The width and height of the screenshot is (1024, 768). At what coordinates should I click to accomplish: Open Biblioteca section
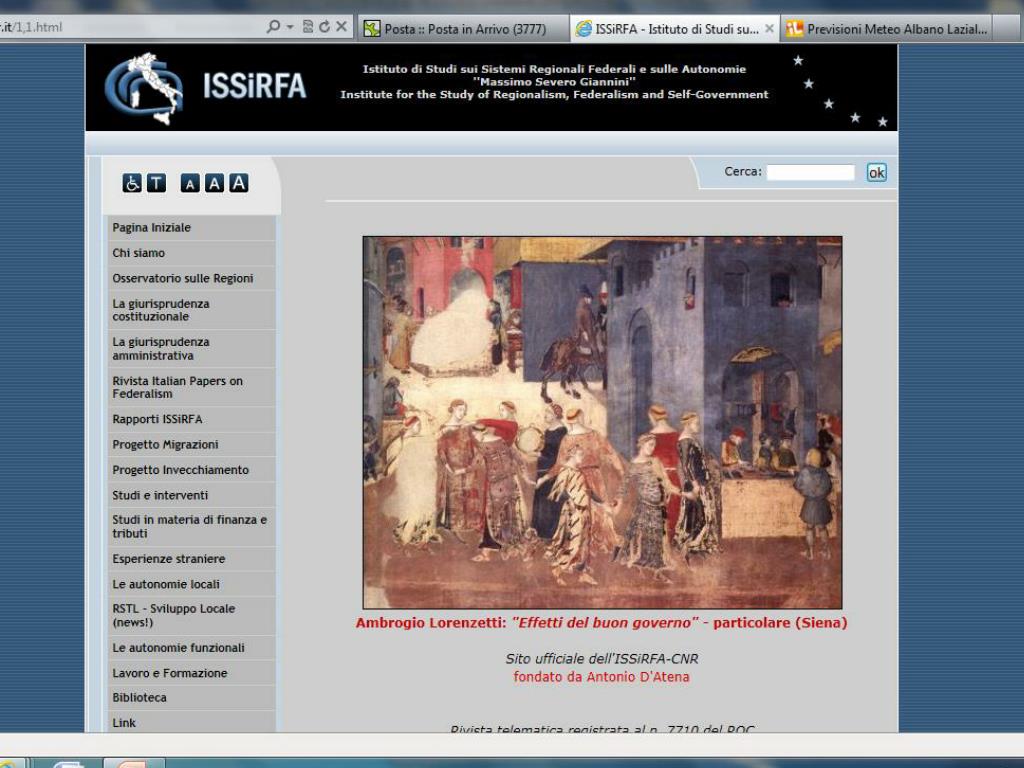tap(191, 698)
